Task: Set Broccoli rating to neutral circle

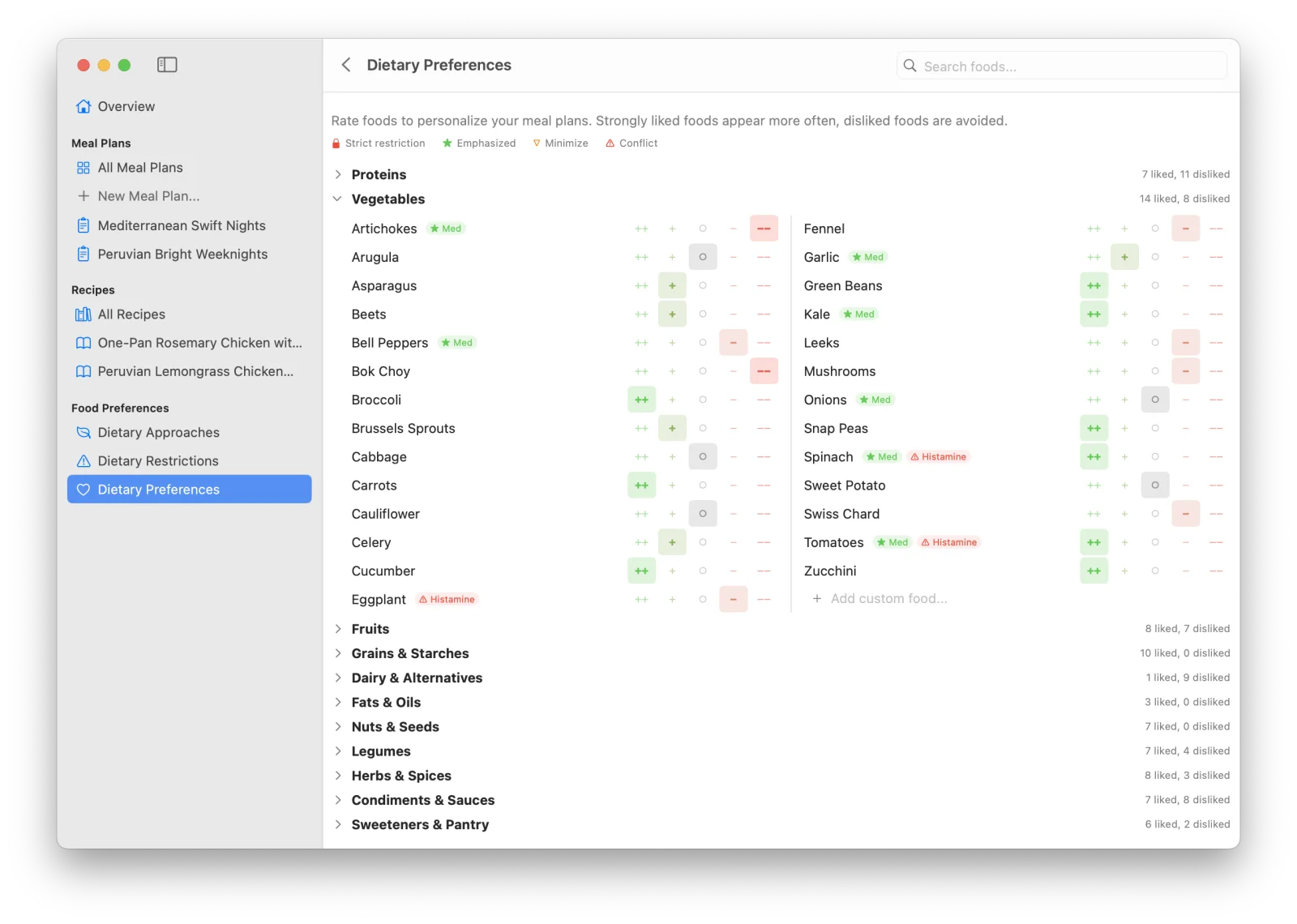Action: pyautogui.click(x=703, y=400)
